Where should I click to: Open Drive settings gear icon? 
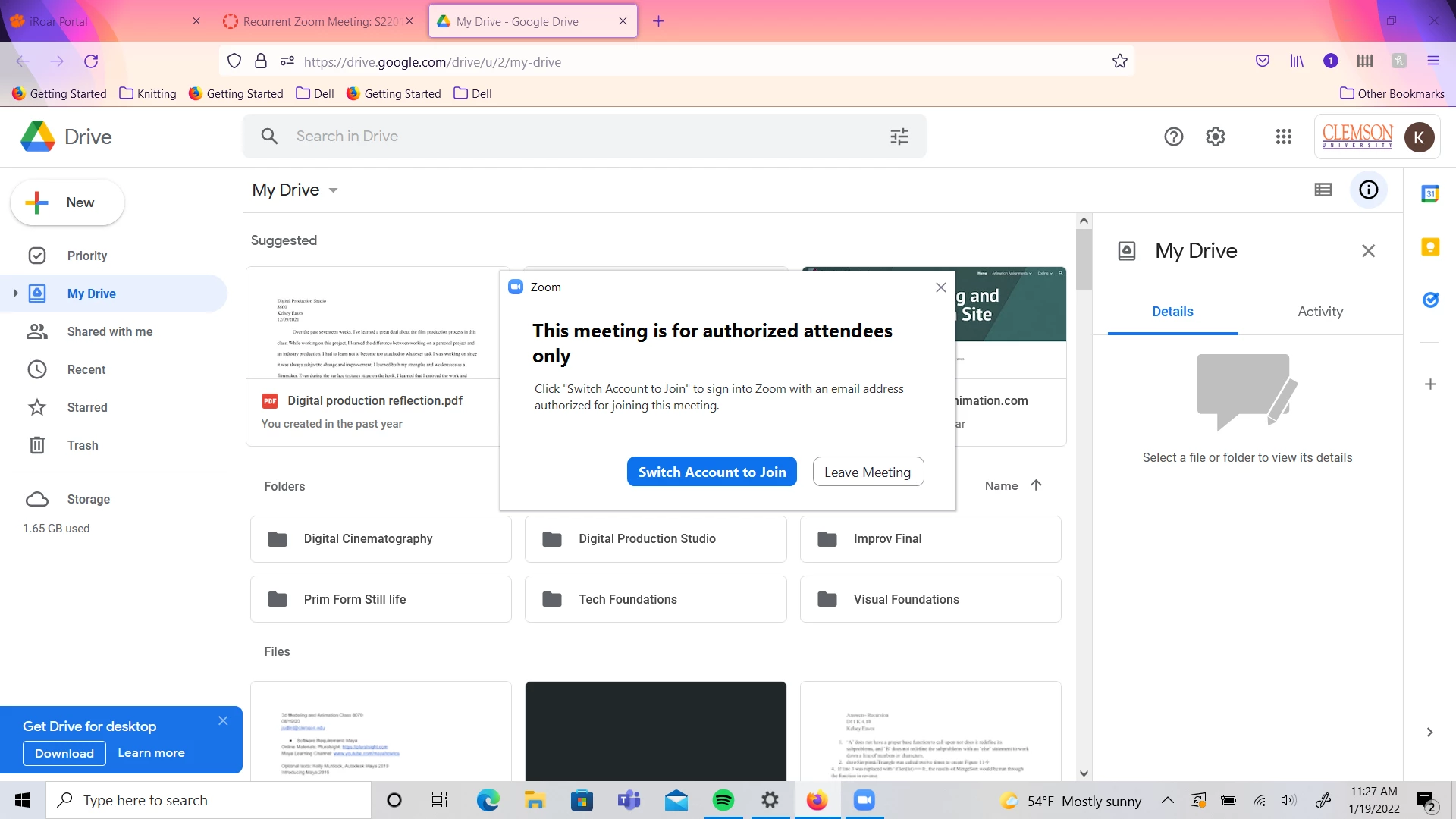[1216, 136]
